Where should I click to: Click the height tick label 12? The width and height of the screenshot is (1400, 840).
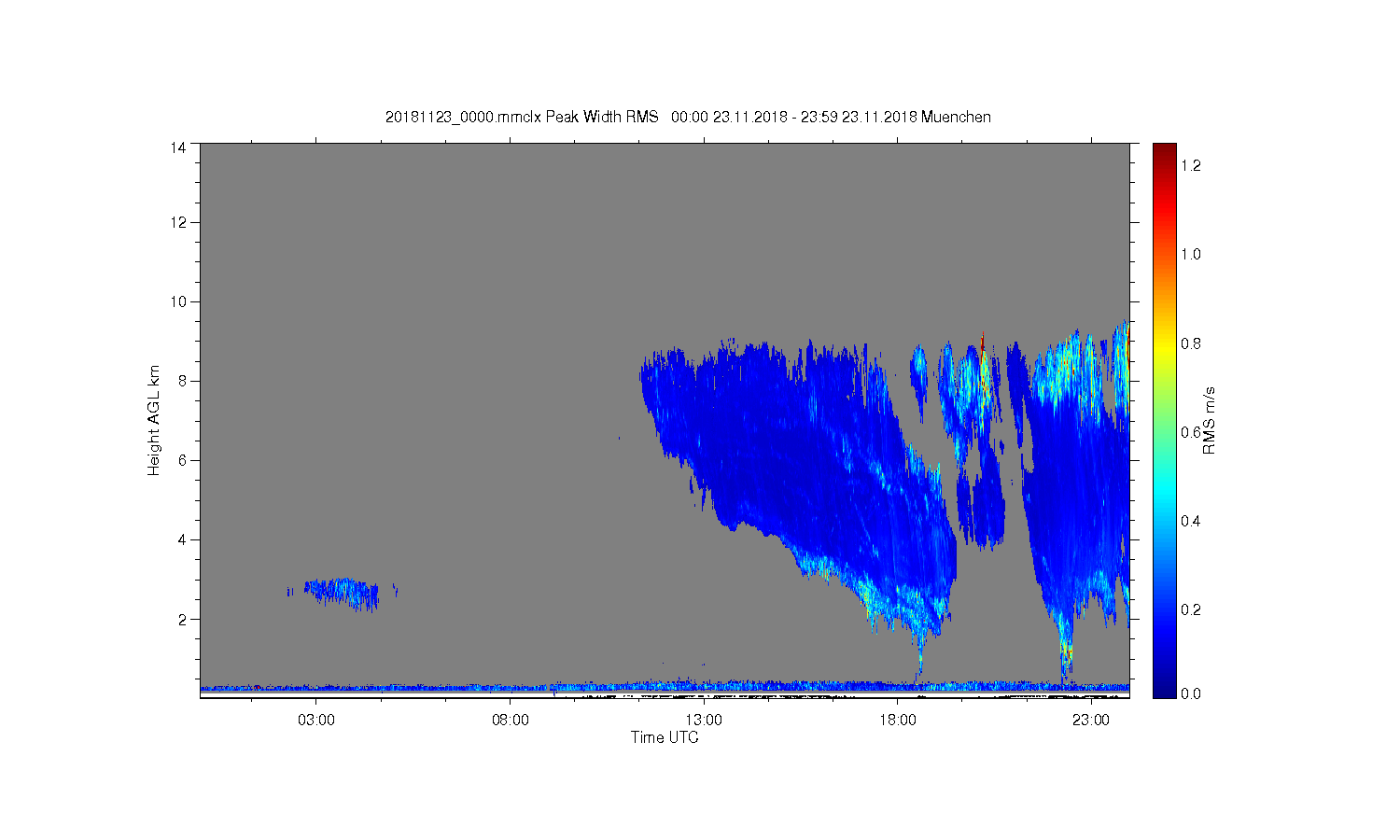(x=177, y=222)
